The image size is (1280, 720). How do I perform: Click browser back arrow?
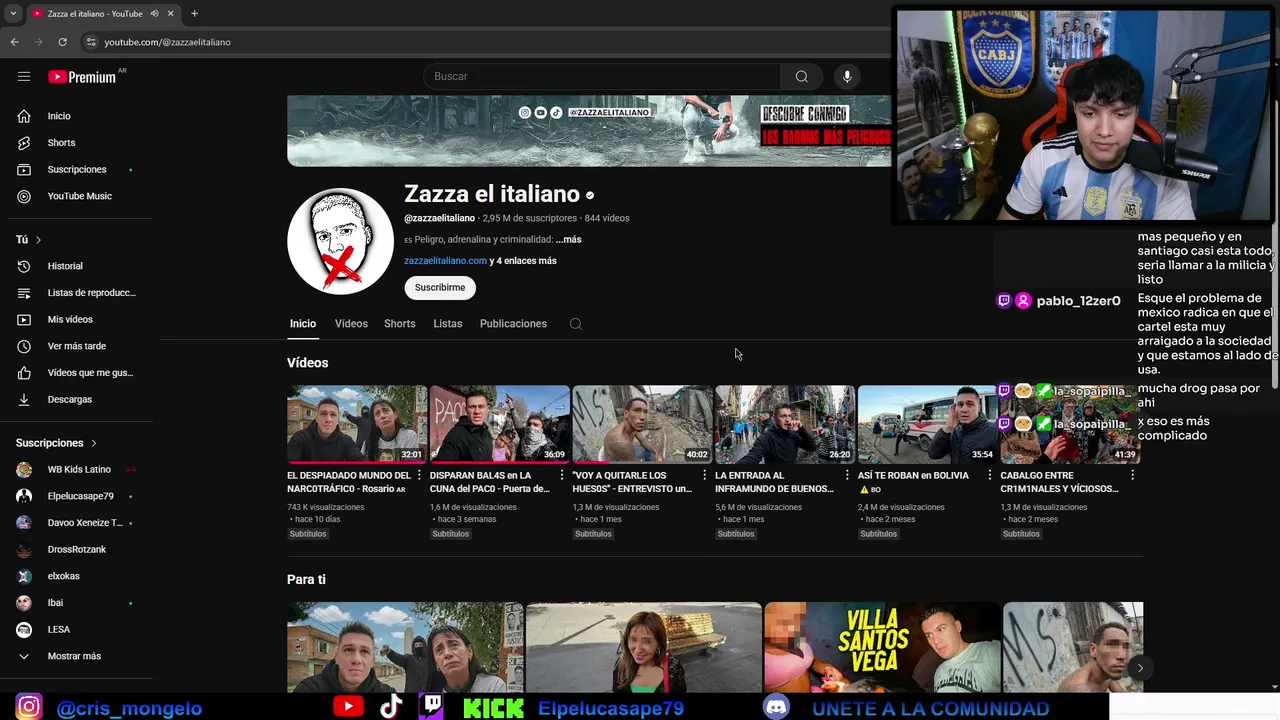click(14, 42)
